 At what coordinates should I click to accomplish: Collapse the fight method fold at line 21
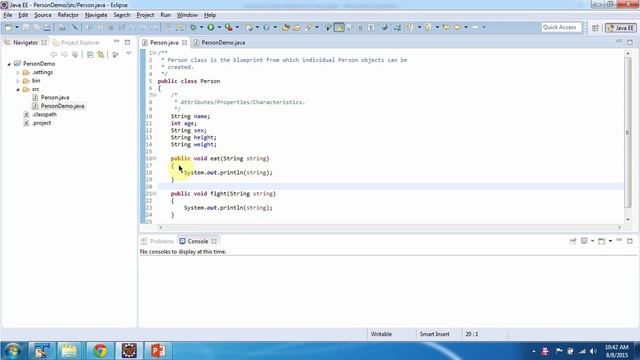[155, 193]
